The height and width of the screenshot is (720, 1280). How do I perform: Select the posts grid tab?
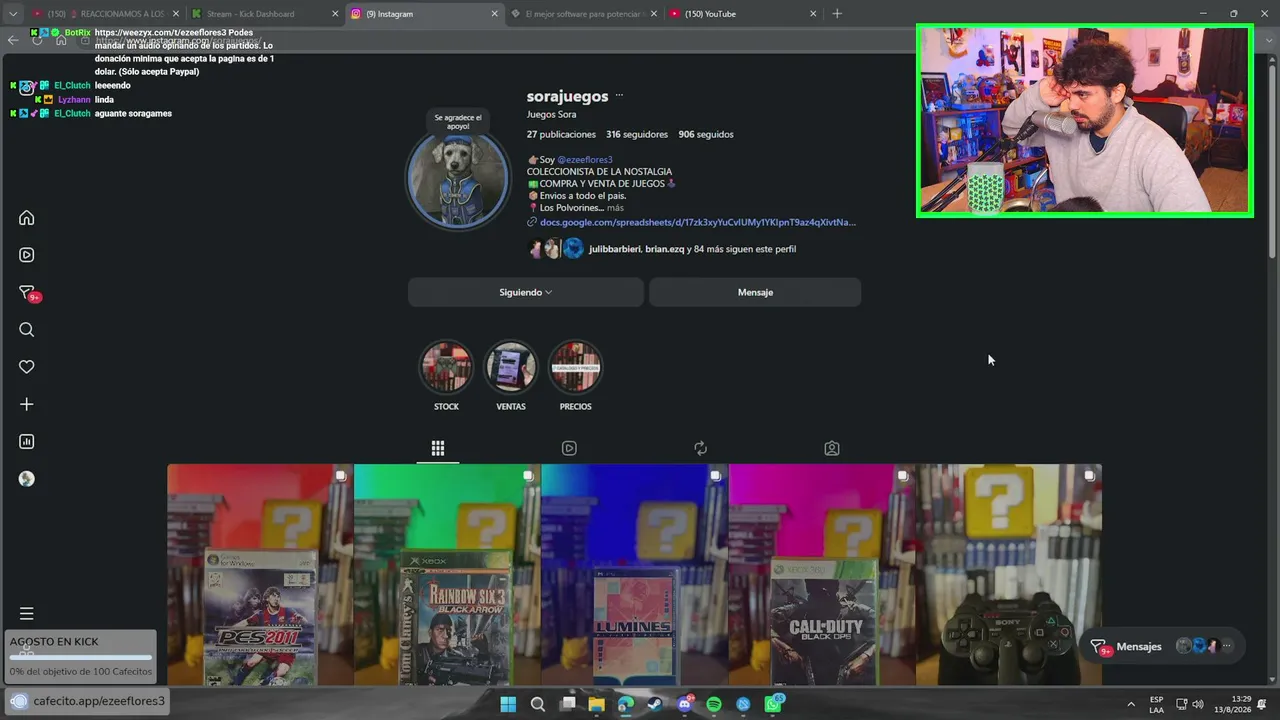pos(438,448)
